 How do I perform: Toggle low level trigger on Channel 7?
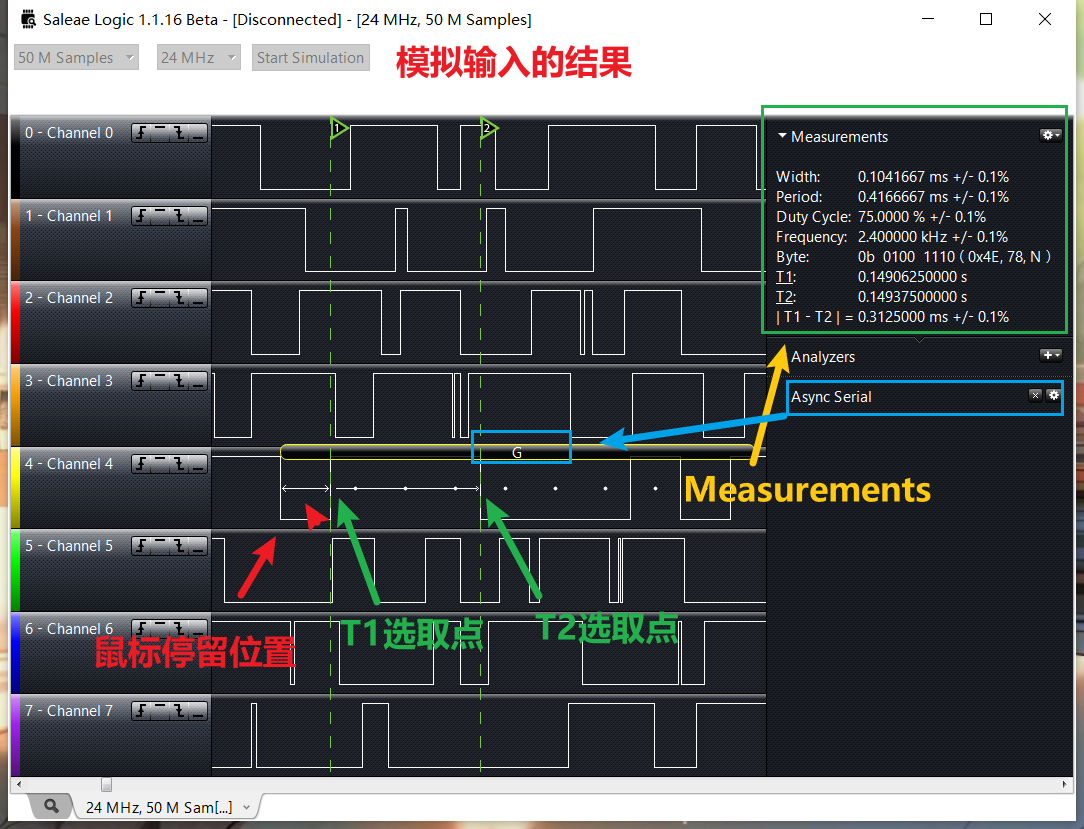tap(198, 711)
